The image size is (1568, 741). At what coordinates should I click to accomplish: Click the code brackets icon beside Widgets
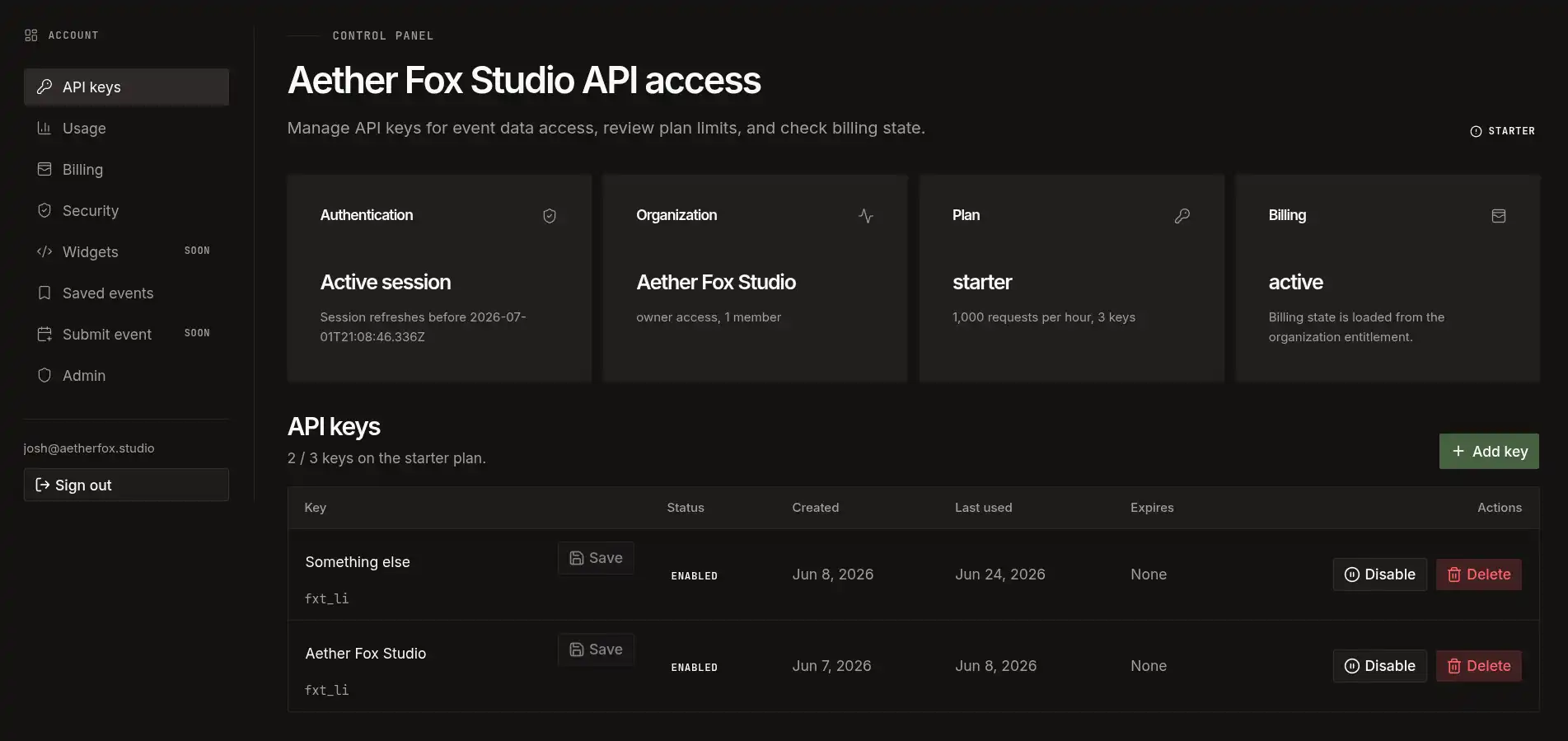(x=44, y=251)
